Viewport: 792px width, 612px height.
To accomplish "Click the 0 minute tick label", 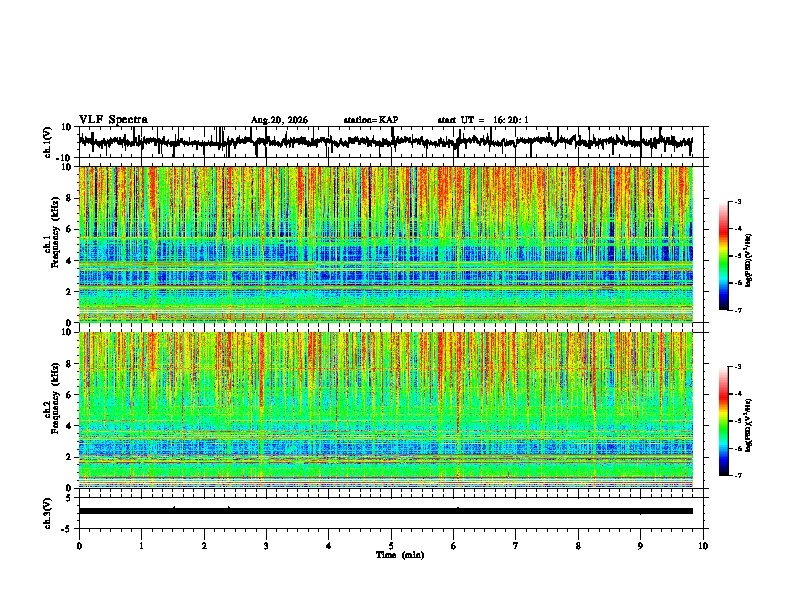I will [x=79, y=546].
